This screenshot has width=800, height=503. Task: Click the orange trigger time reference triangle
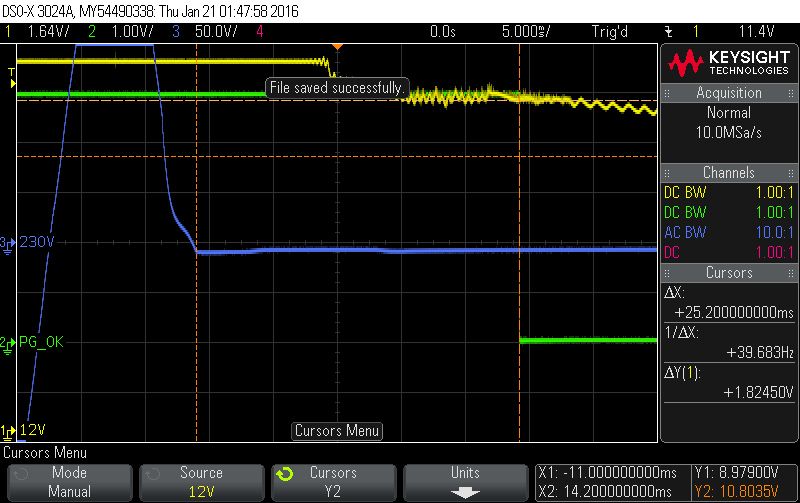(x=337, y=46)
